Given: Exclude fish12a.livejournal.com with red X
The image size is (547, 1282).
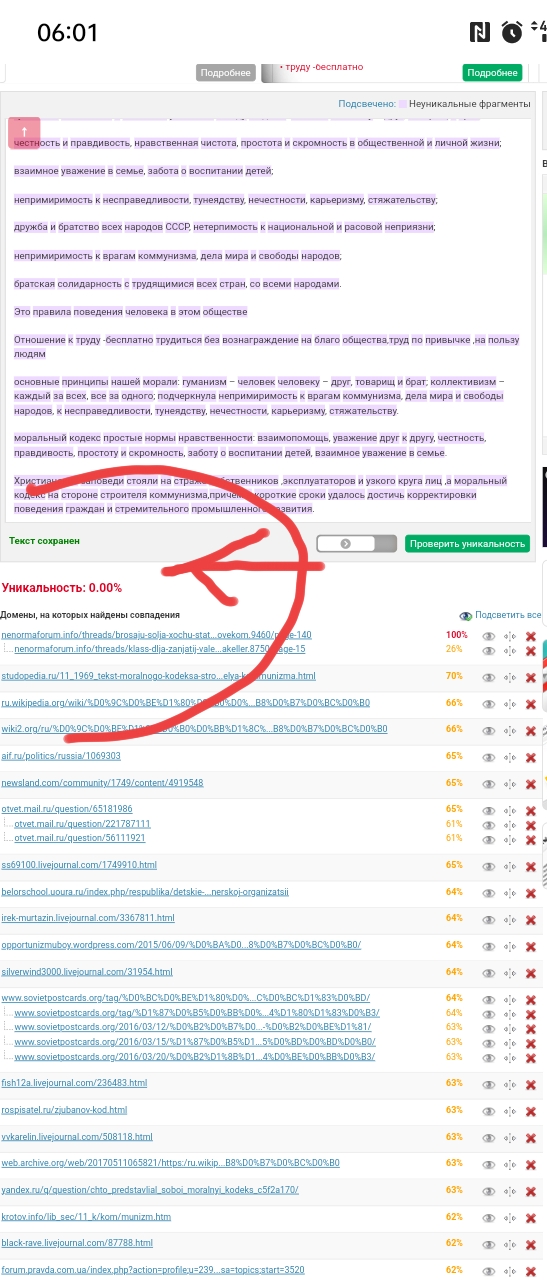Looking at the screenshot, I should click(531, 1083).
